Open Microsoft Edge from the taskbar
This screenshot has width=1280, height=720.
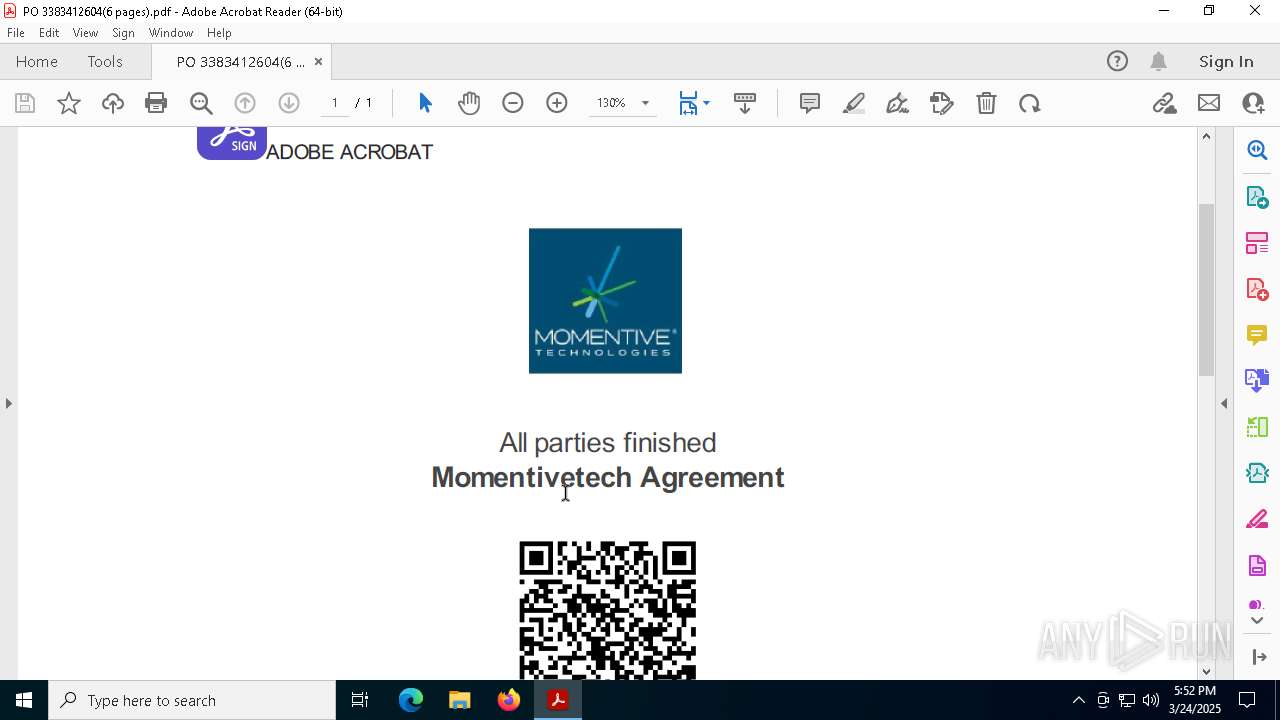[x=411, y=700]
